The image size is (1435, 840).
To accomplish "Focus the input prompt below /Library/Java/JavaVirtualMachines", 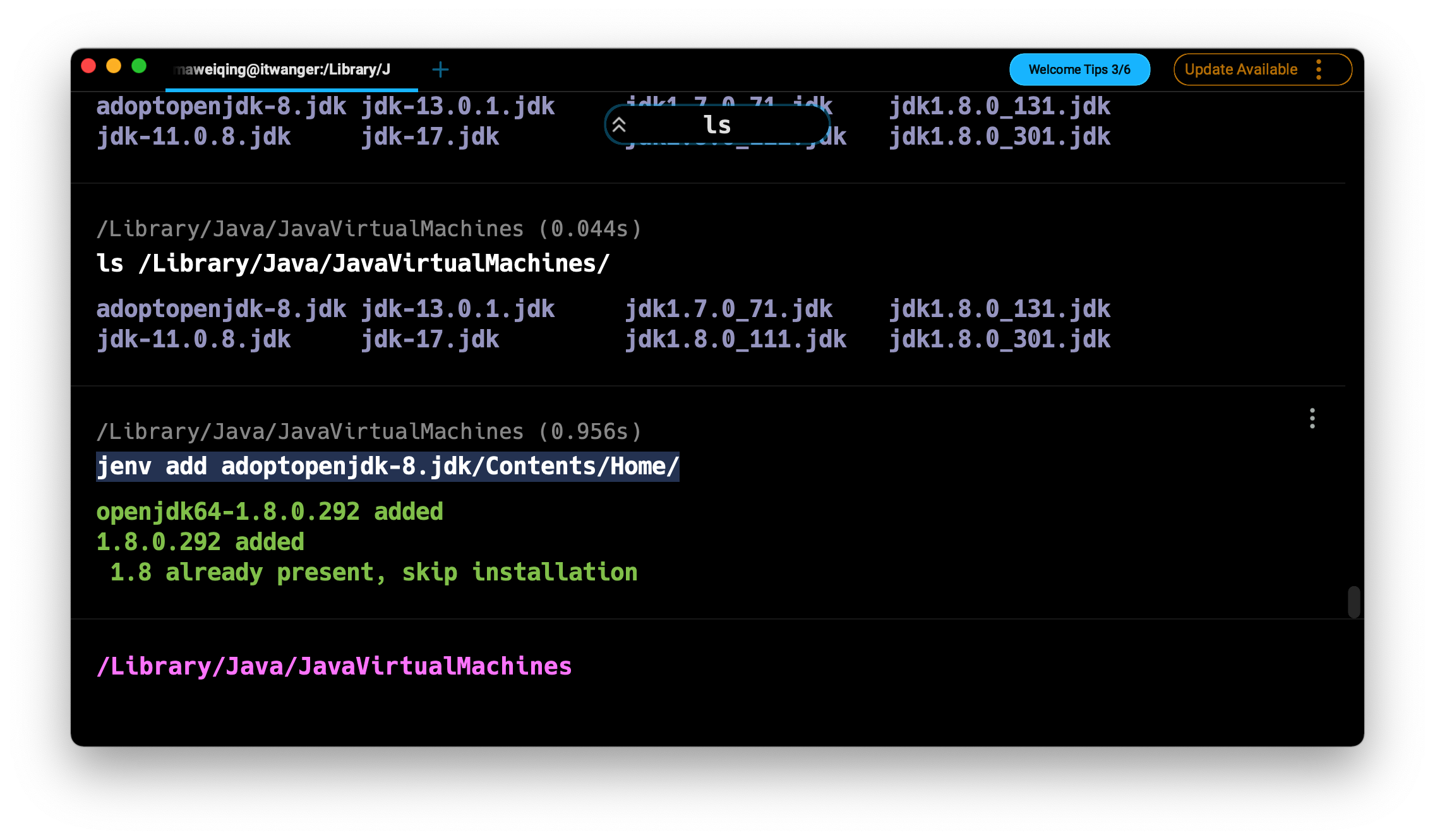I will pos(379,701).
